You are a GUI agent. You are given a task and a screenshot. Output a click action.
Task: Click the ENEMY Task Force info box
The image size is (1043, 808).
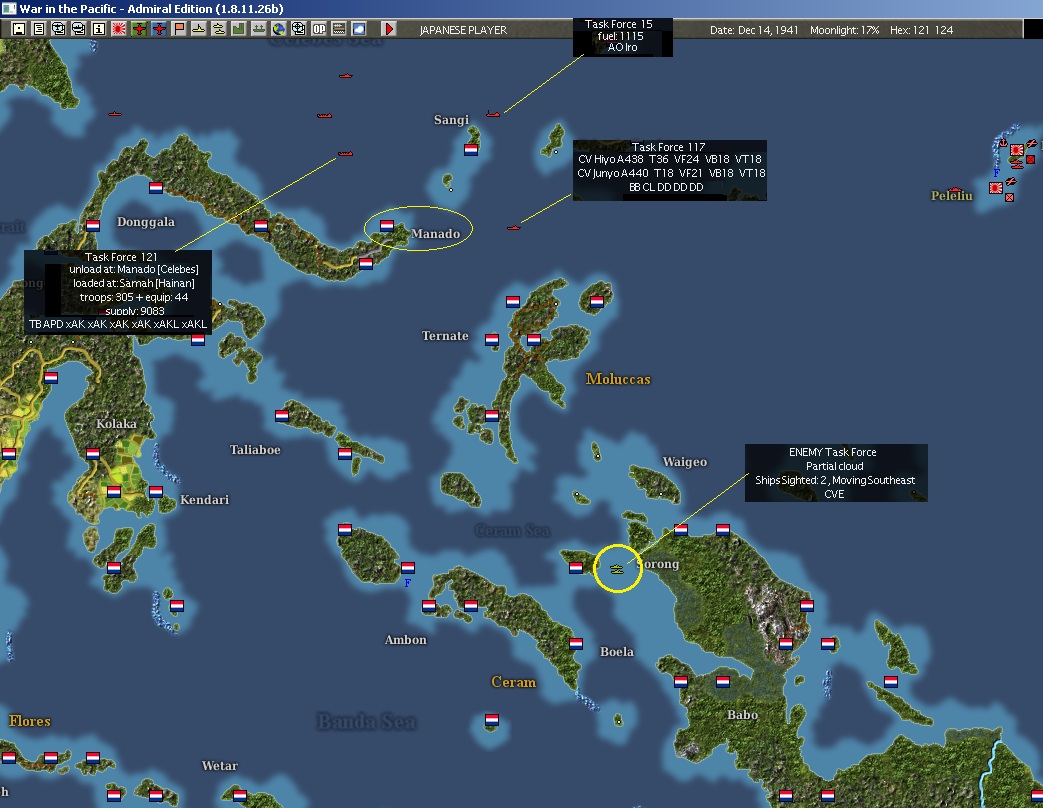click(836, 473)
